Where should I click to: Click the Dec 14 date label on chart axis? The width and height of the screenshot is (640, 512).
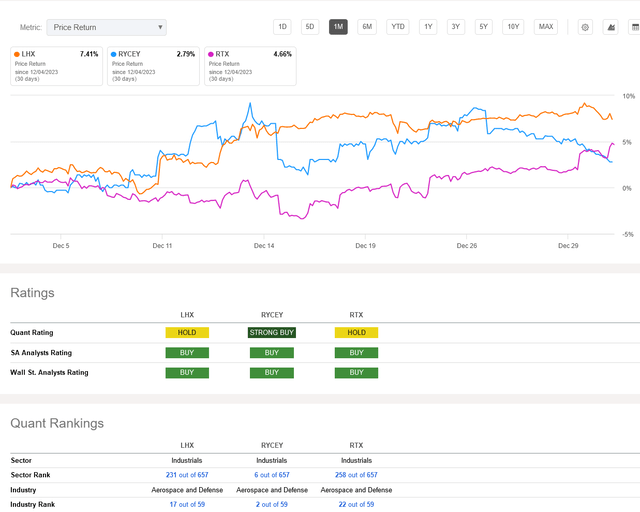click(264, 245)
